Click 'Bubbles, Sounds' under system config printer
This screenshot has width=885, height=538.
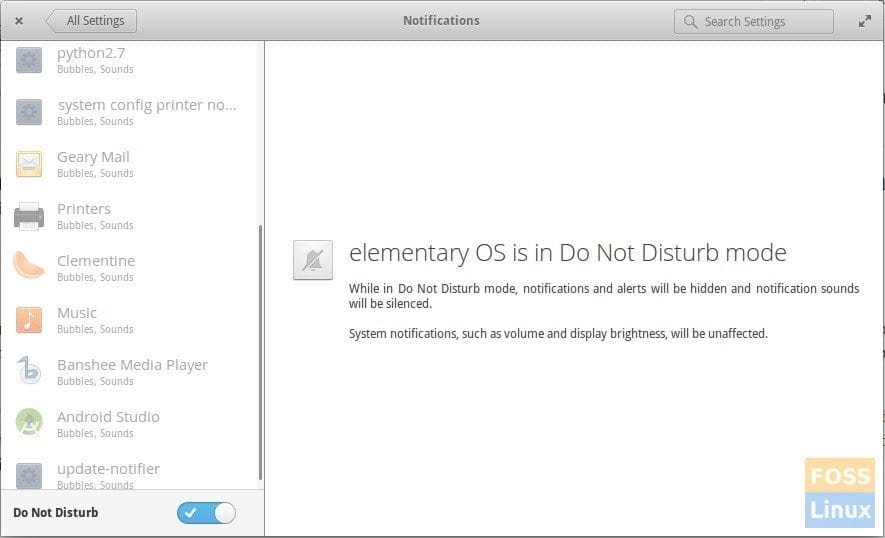pyautogui.click(x=95, y=121)
